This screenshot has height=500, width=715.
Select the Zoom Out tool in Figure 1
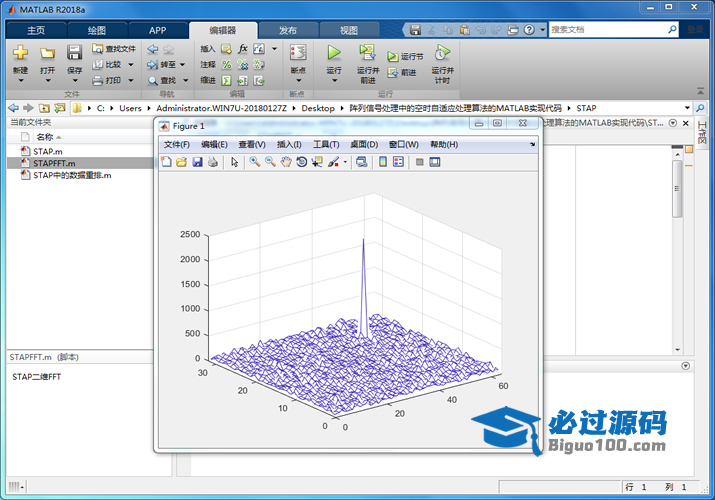point(270,162)
